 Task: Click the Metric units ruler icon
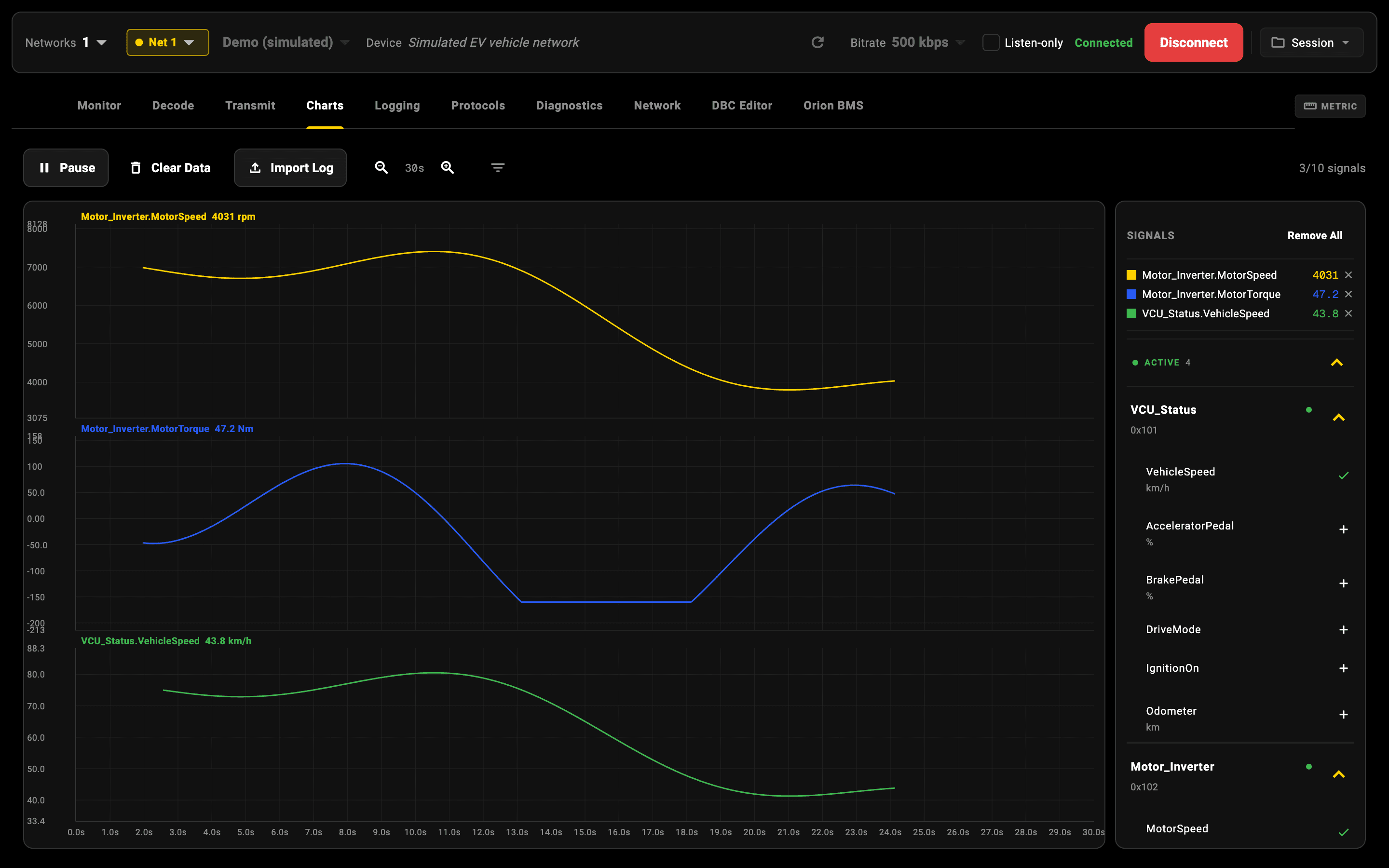pos(1310,106)
